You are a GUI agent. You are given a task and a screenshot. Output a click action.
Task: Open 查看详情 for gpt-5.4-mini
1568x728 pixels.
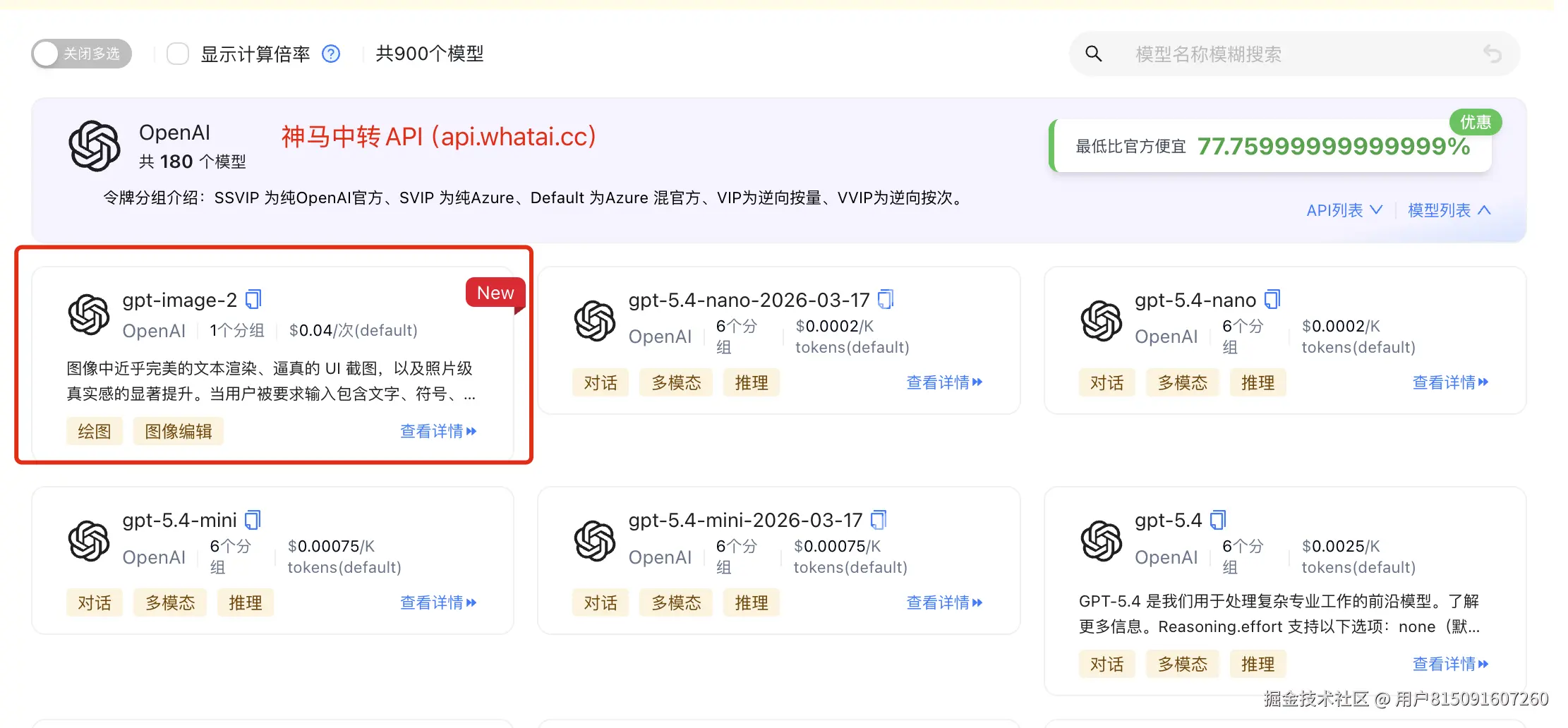[x=438, y=602]
